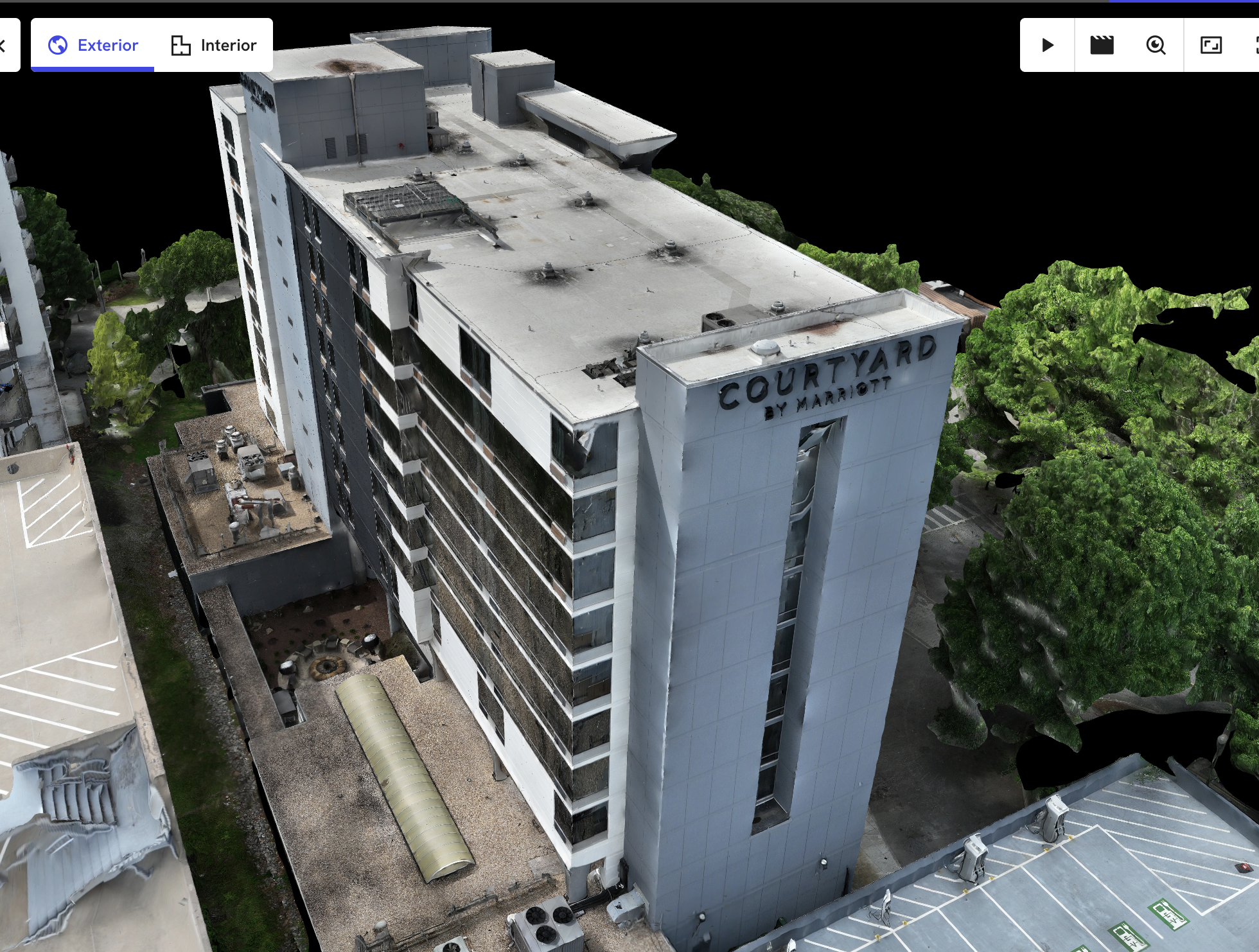
Task: Click the floor plan icon beside Interior
Action: point(180,45)
